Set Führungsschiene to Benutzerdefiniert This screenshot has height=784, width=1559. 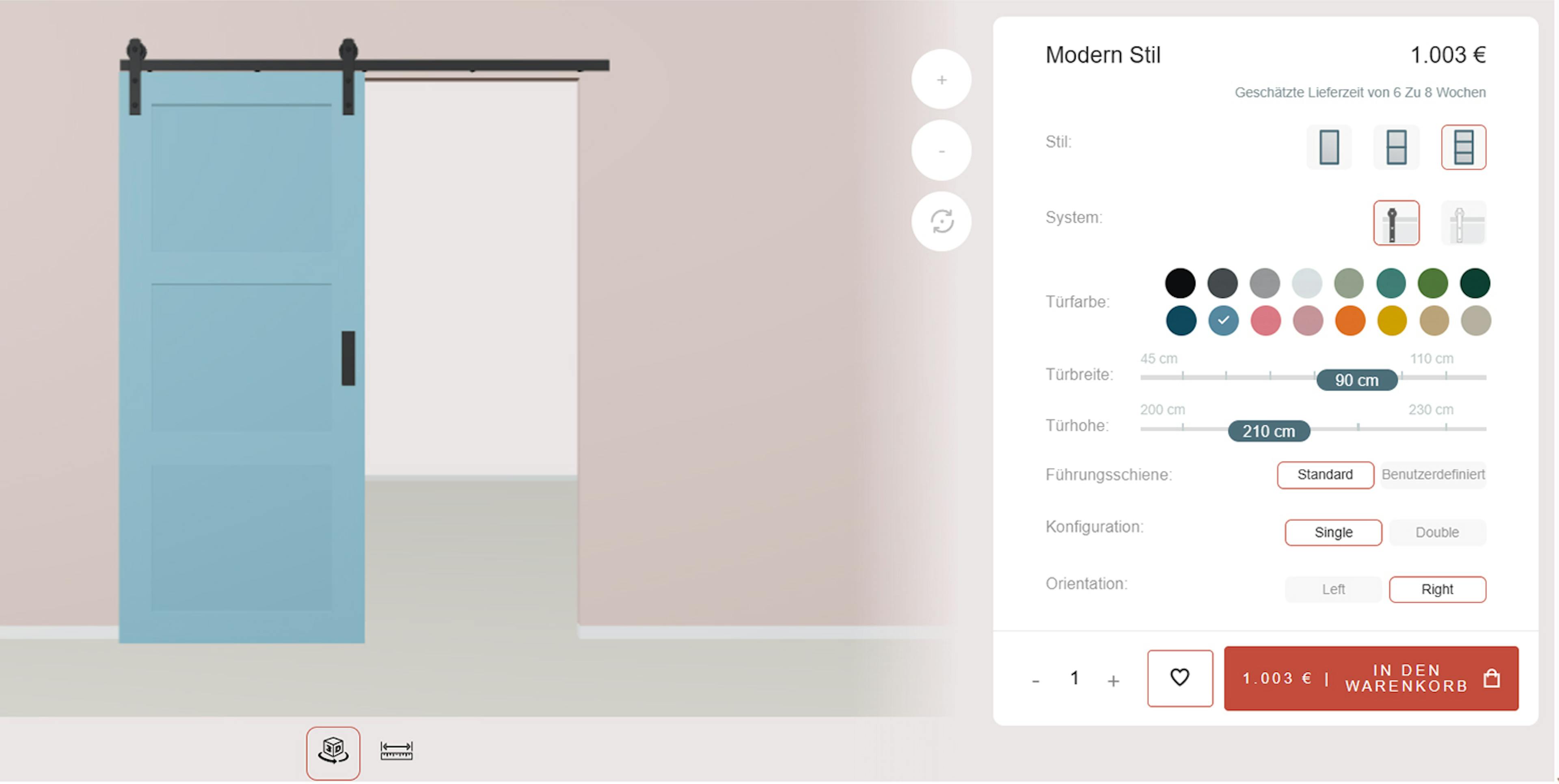click(1433, 475)
